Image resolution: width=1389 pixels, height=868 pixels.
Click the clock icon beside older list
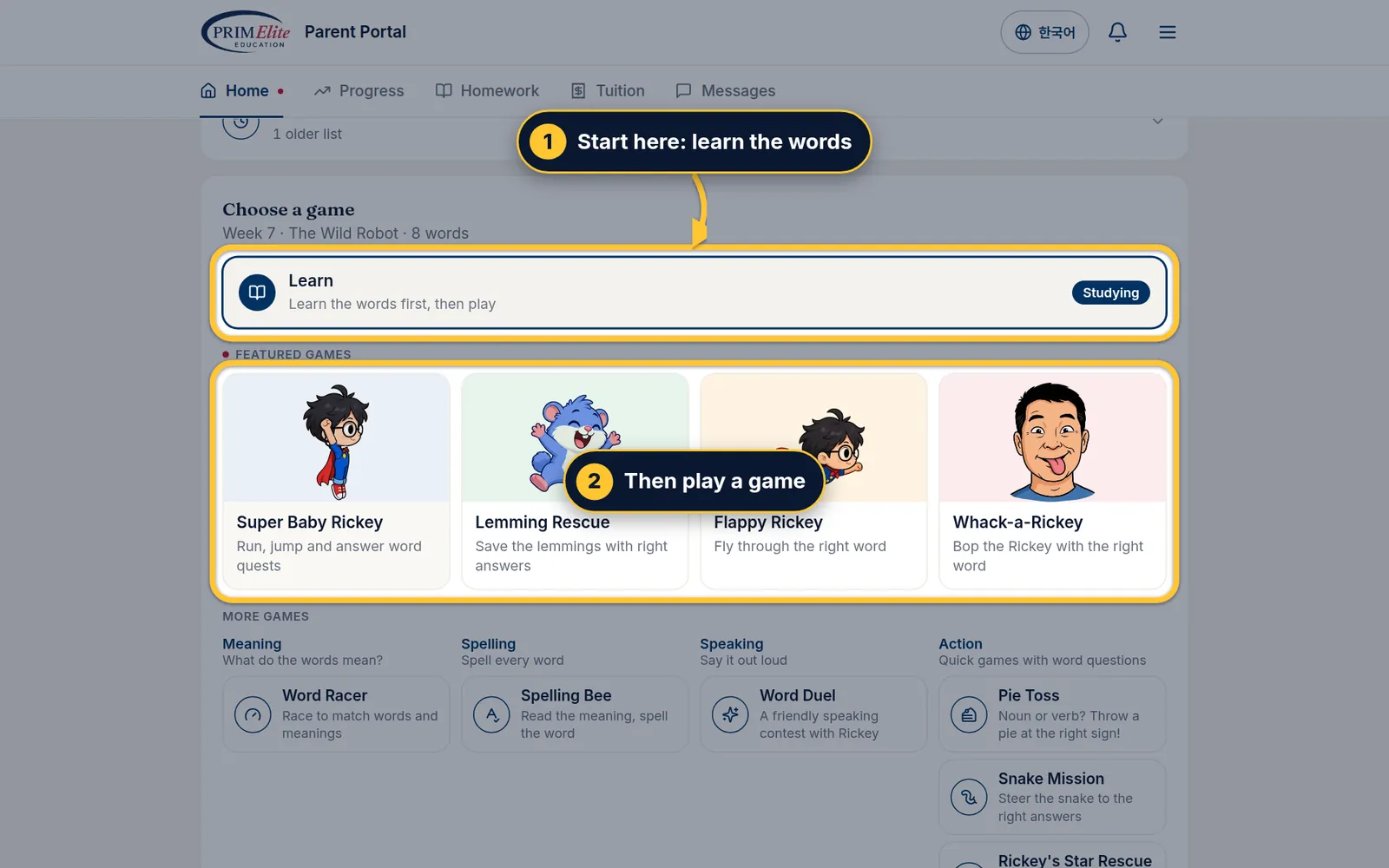click(240, 126)
